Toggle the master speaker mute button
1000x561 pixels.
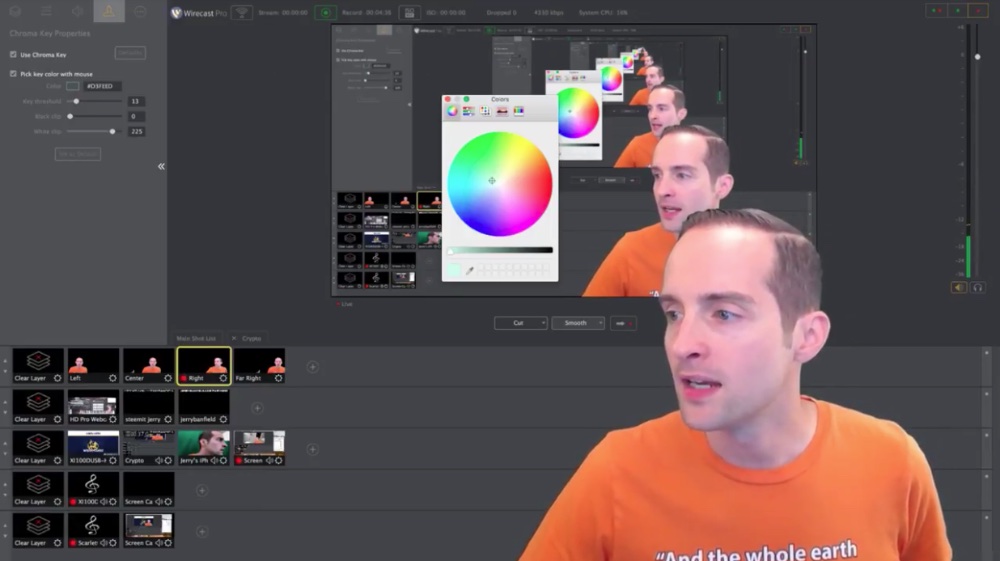point(959,288)
